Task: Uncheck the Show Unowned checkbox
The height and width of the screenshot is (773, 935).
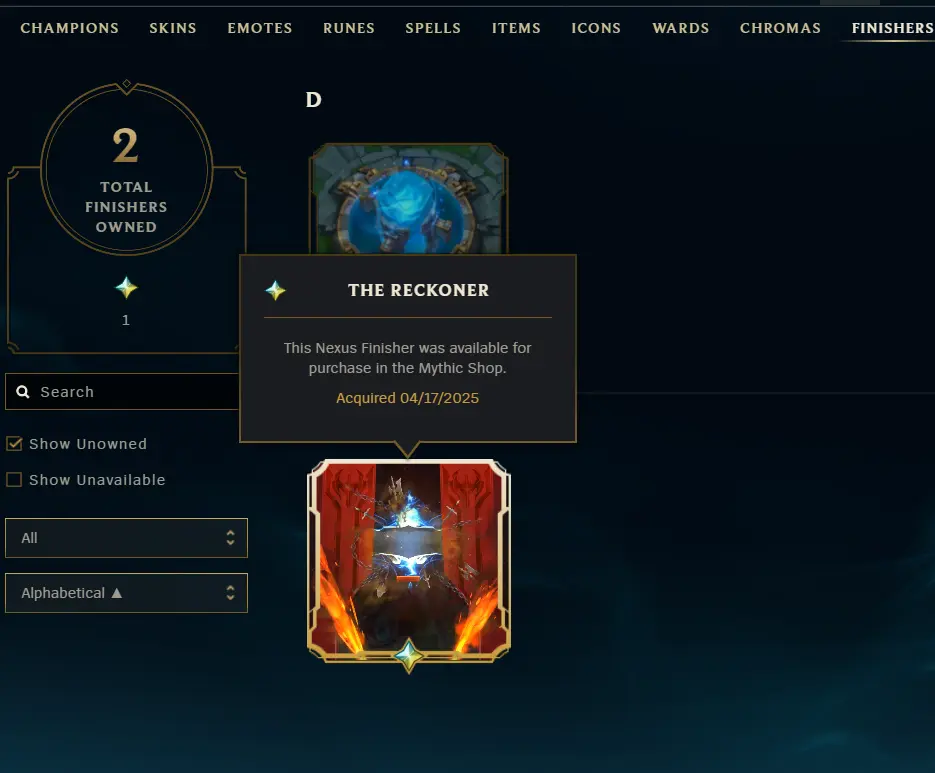Action: coord(14,444)
